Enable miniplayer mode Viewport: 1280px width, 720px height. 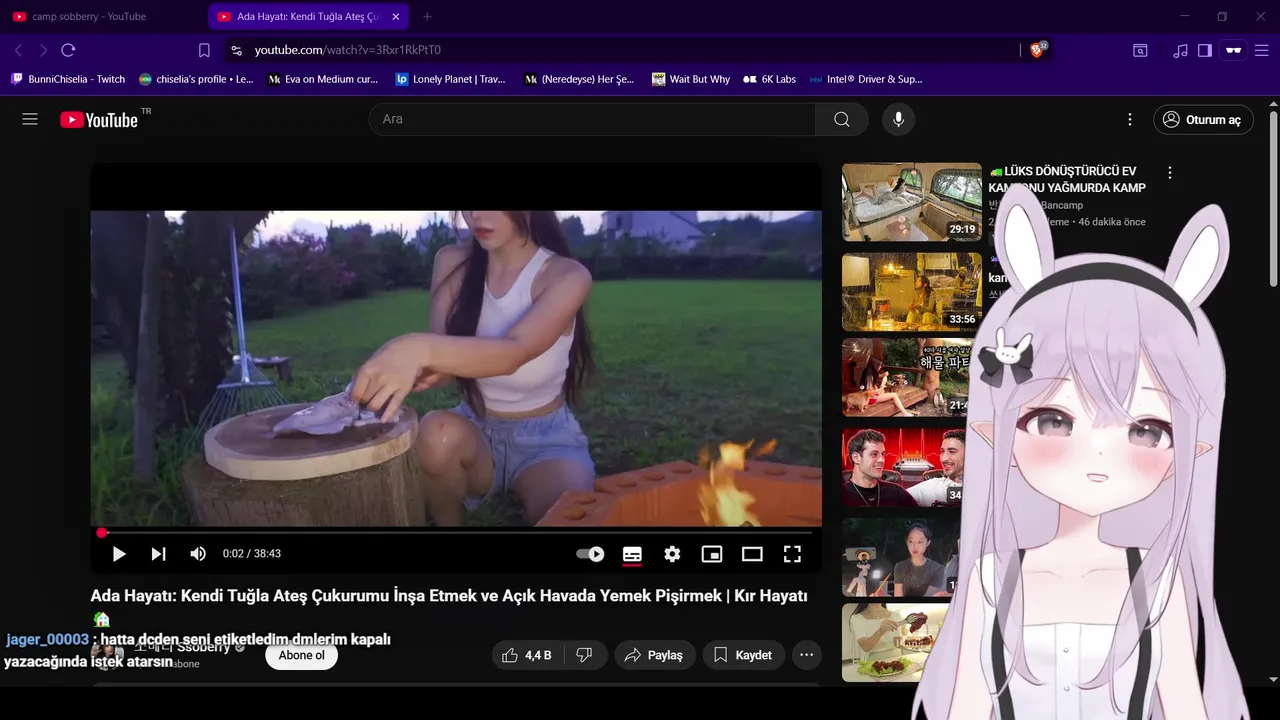click(x=712, y=553)
